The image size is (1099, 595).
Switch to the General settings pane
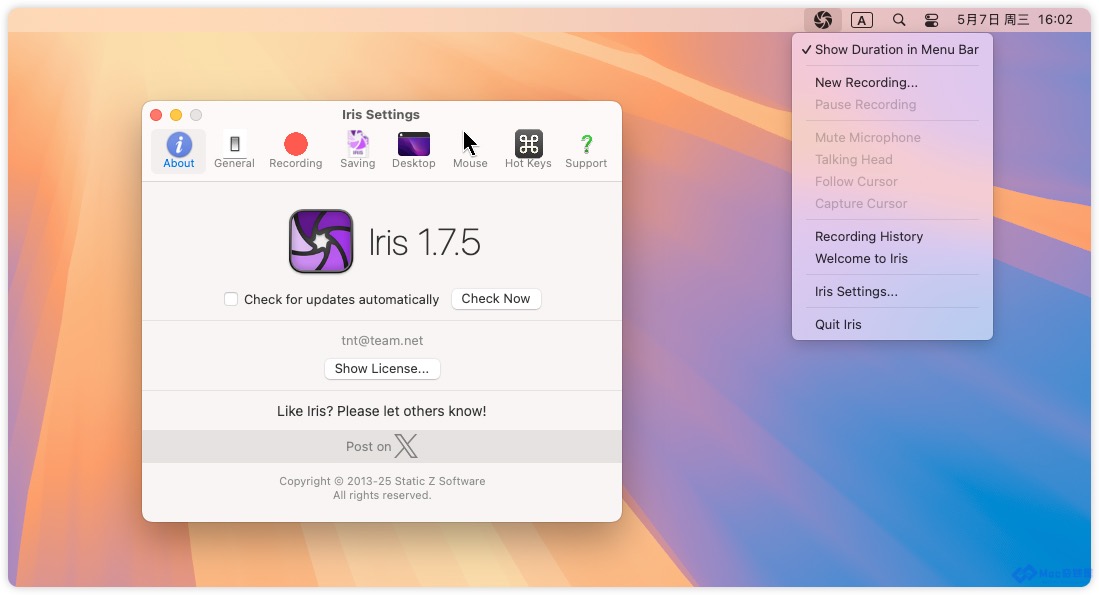234,151
